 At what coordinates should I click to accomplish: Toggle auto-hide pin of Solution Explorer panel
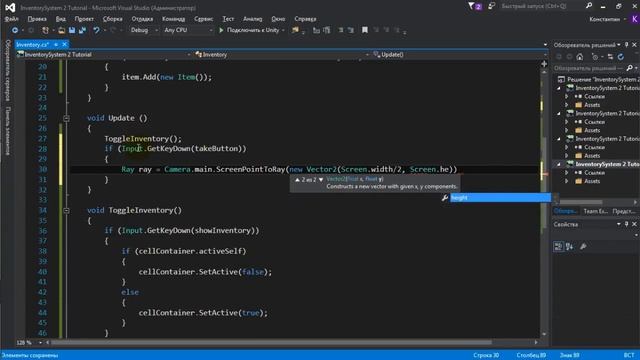click(627, 44)
